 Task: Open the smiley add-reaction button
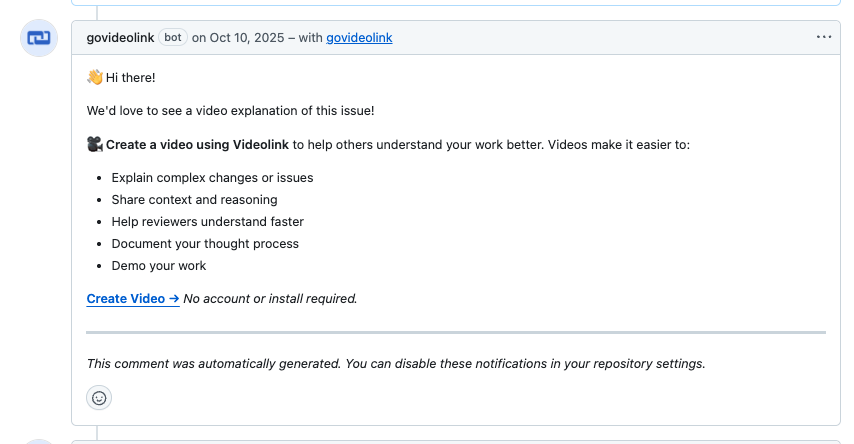pyautogui.click(x=99, y=398)
